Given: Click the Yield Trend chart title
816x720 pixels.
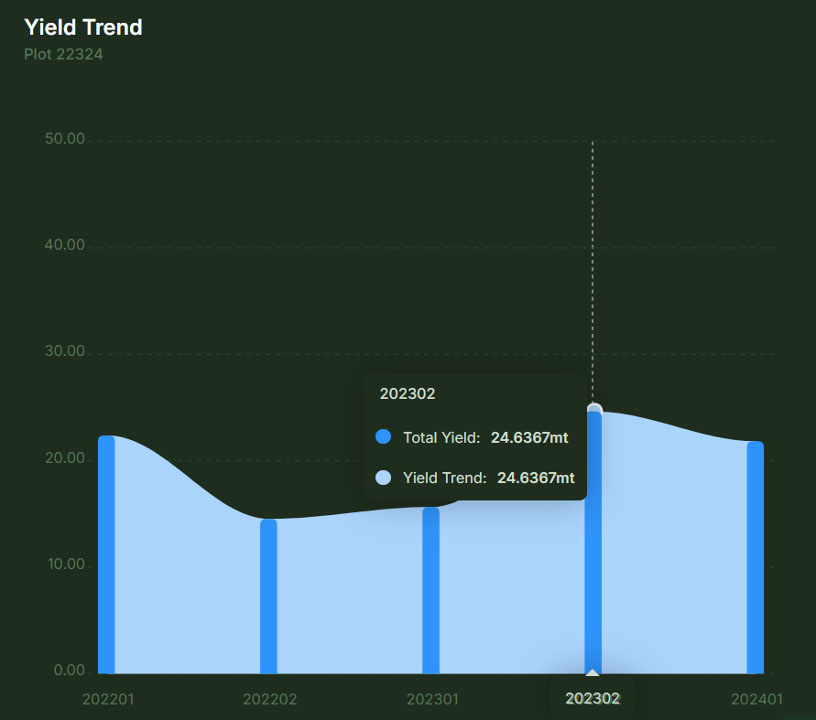Looking at the screenshot, I should (83, 27).
